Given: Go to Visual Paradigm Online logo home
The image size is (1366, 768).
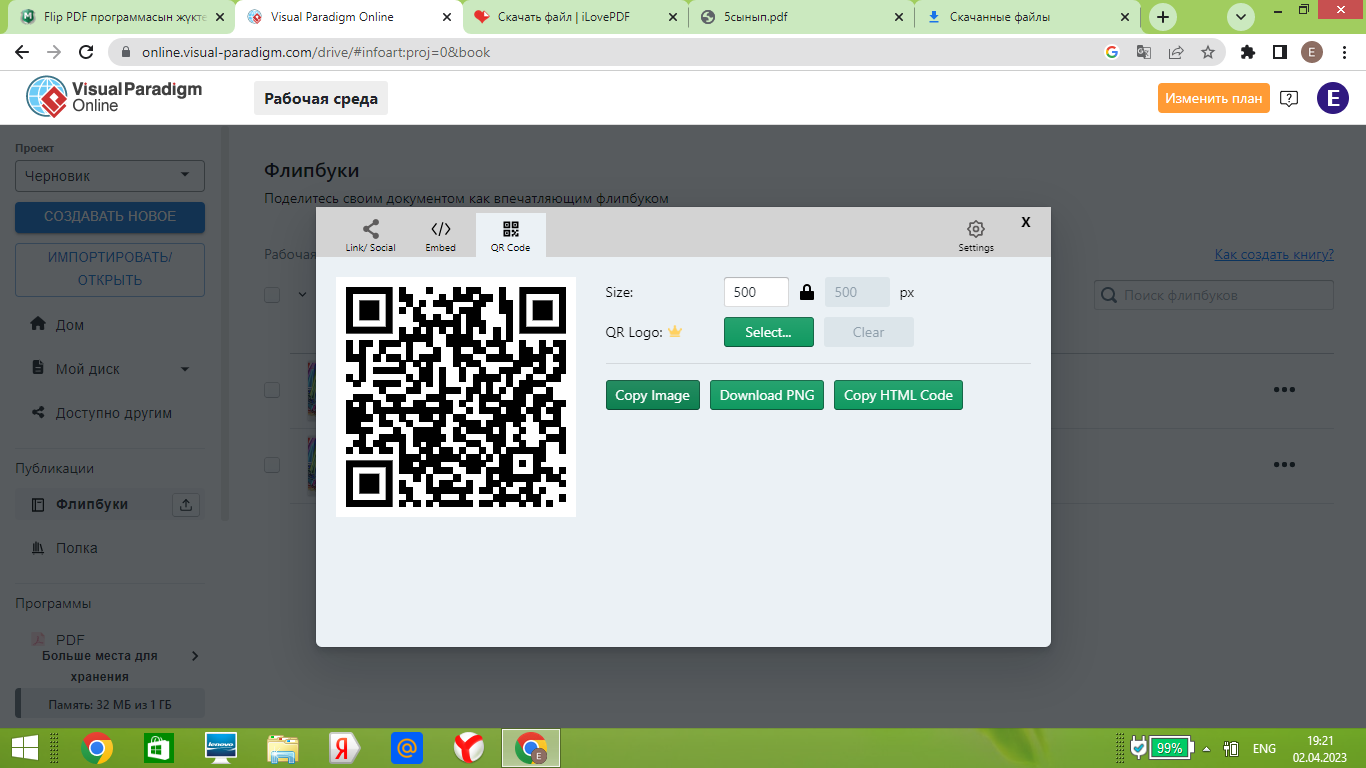Looking at the screenshot, I should click(x=114, y=97).
